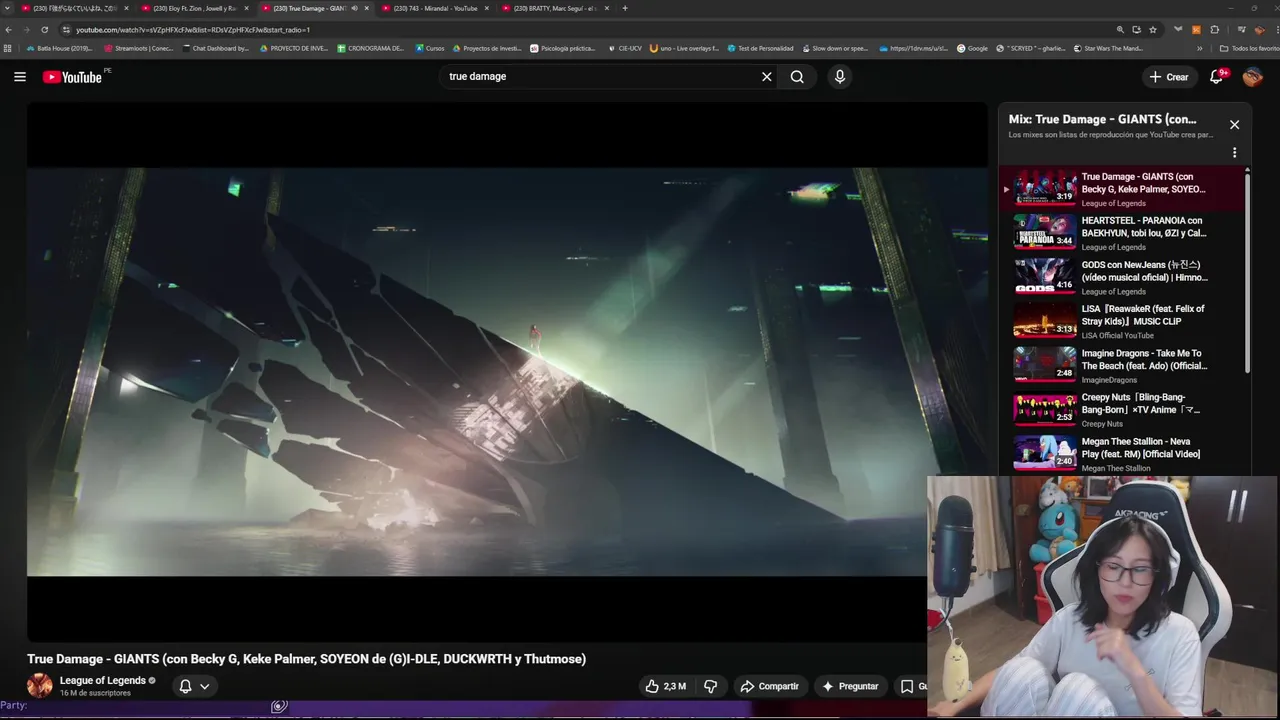Image resolution: width=1280 pixels, height=720 pixels.
Task: Open the Preguntar AI assistant button
Action: tap(849, 686)
